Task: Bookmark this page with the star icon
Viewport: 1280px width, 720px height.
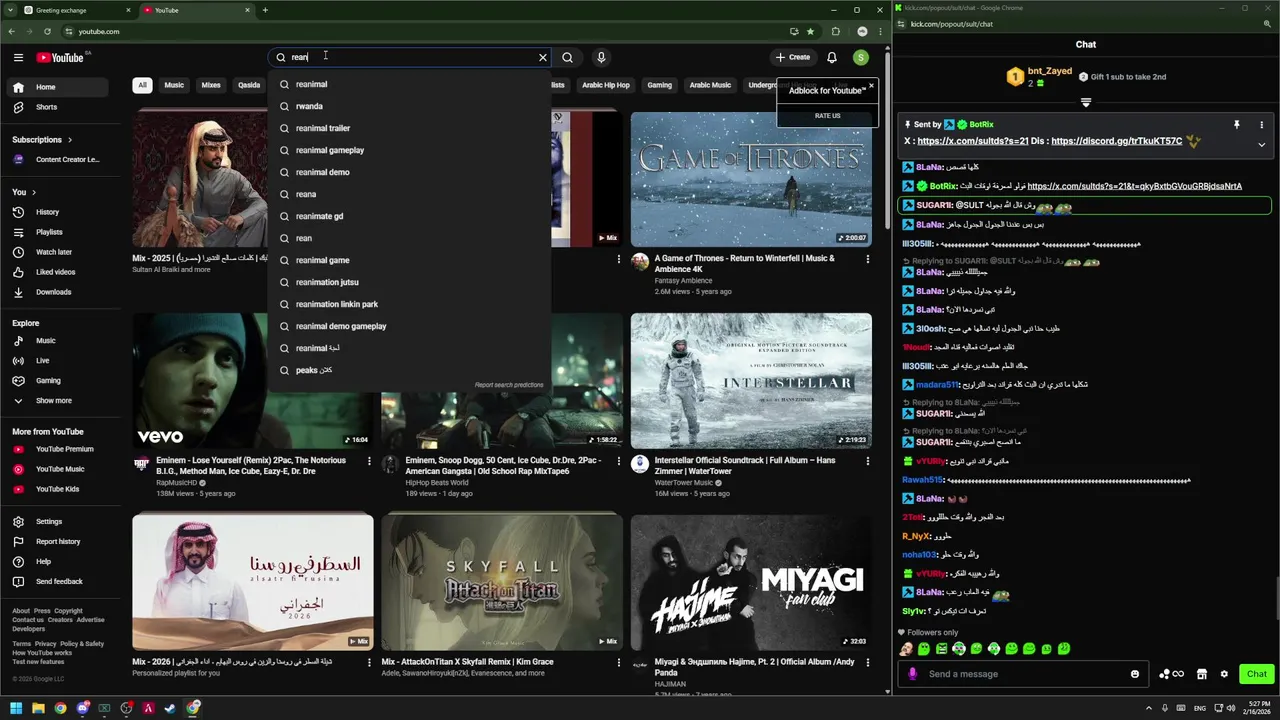Action: 810,31
